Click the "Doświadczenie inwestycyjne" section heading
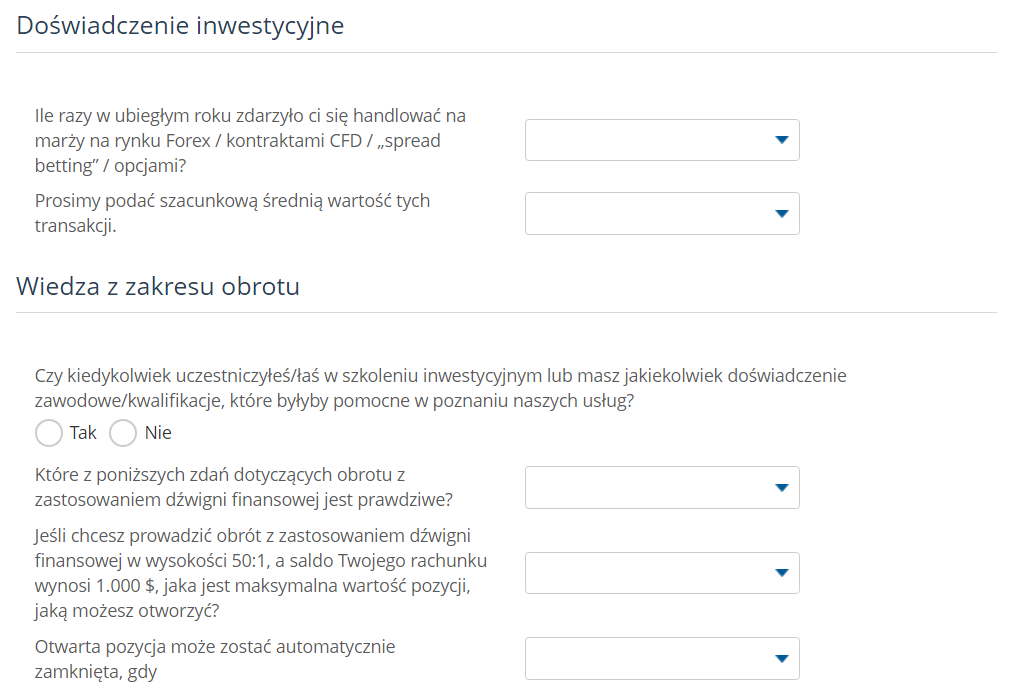The width and height of the screenshot is (1015, 698). click(180, 26)
